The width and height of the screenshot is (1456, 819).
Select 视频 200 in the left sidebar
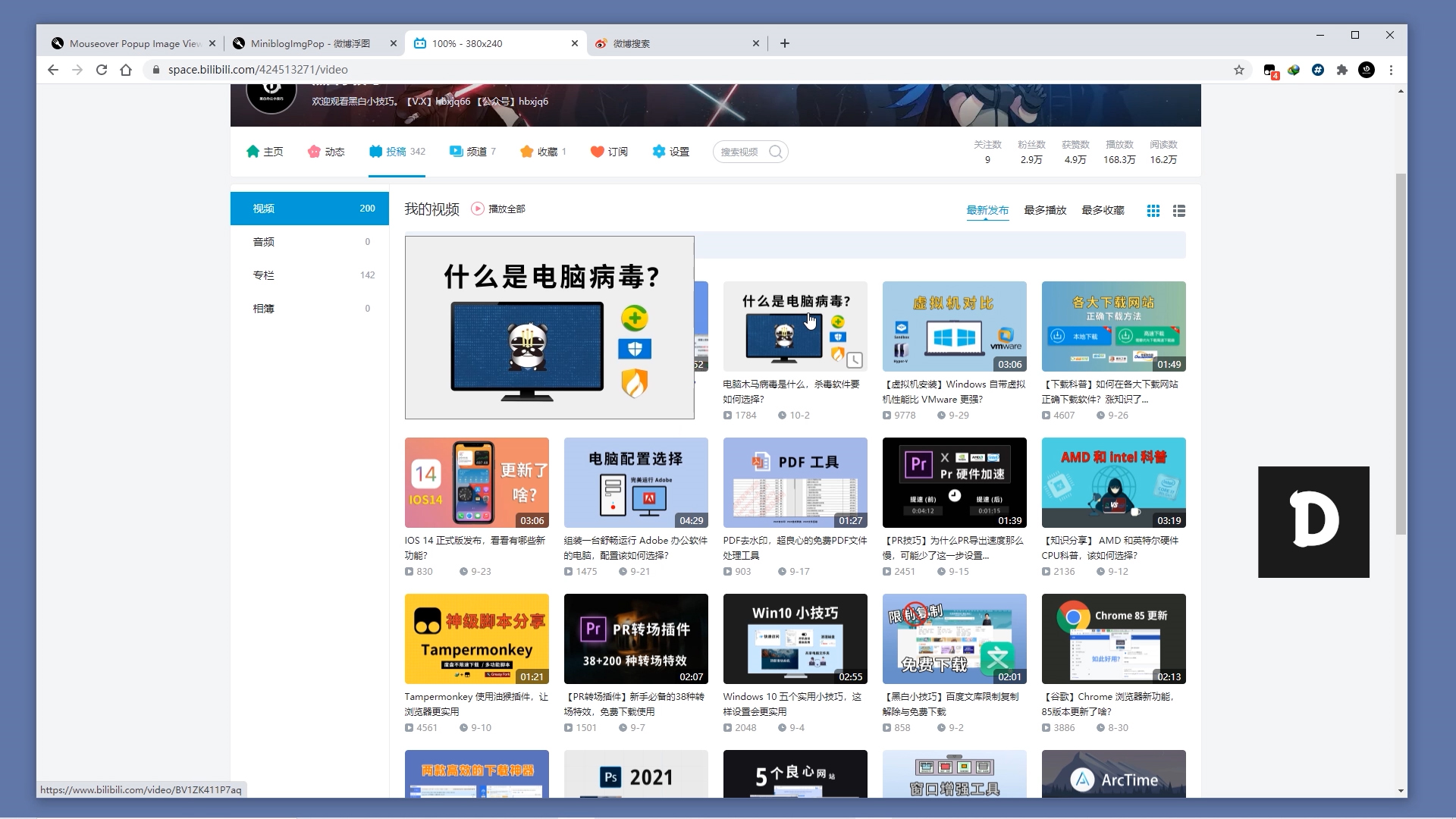coord(309,209)
